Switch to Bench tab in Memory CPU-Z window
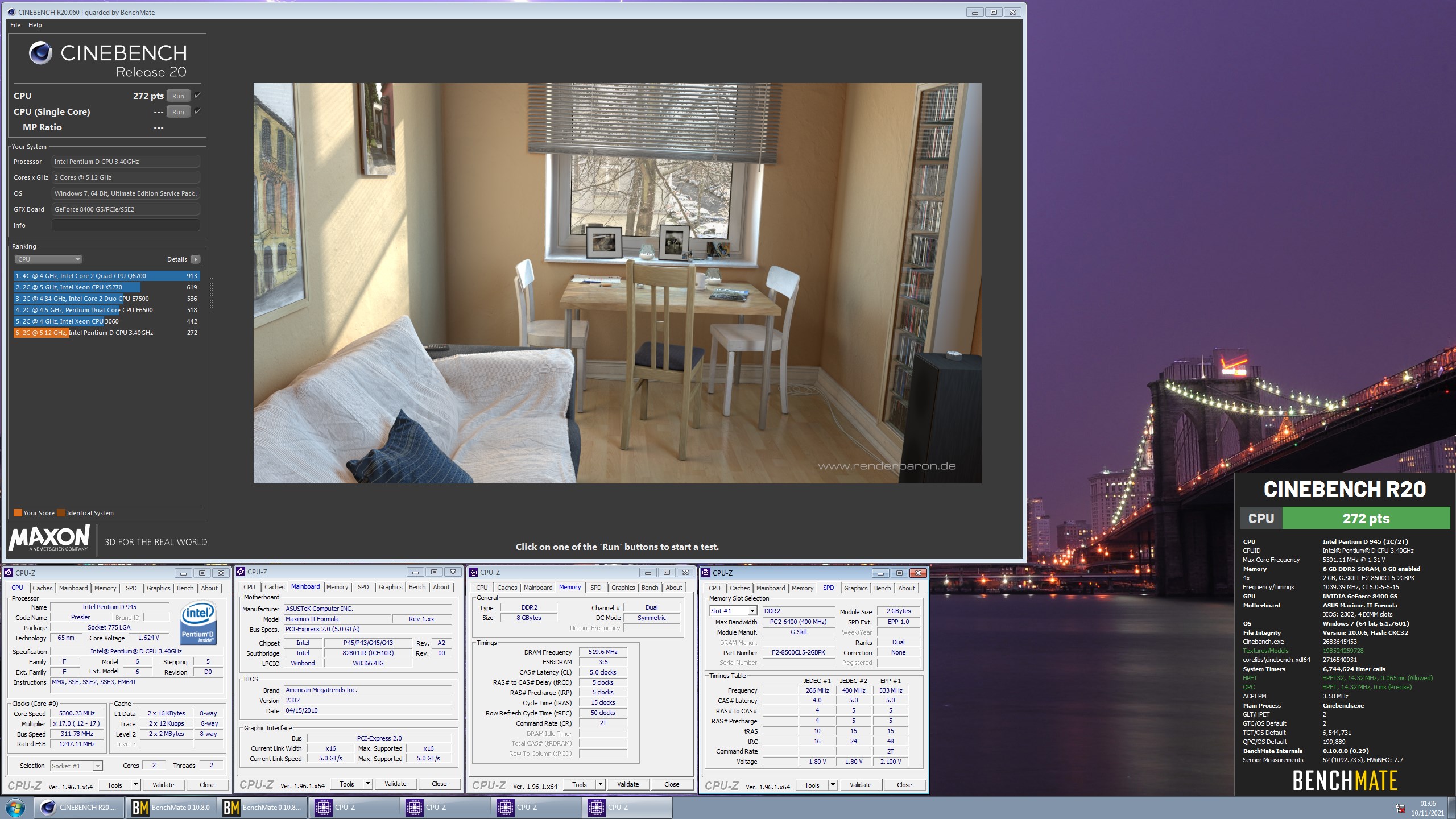 650,588
